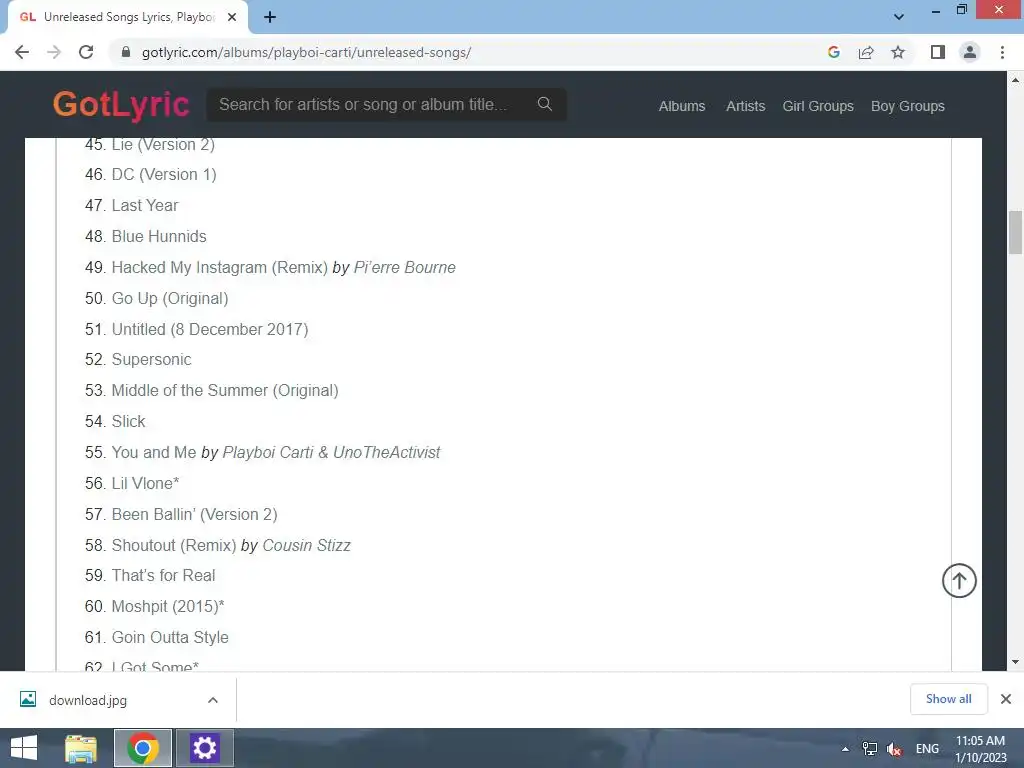Open the Artists menu item
1024x768 pixels.
pos(745,106)
